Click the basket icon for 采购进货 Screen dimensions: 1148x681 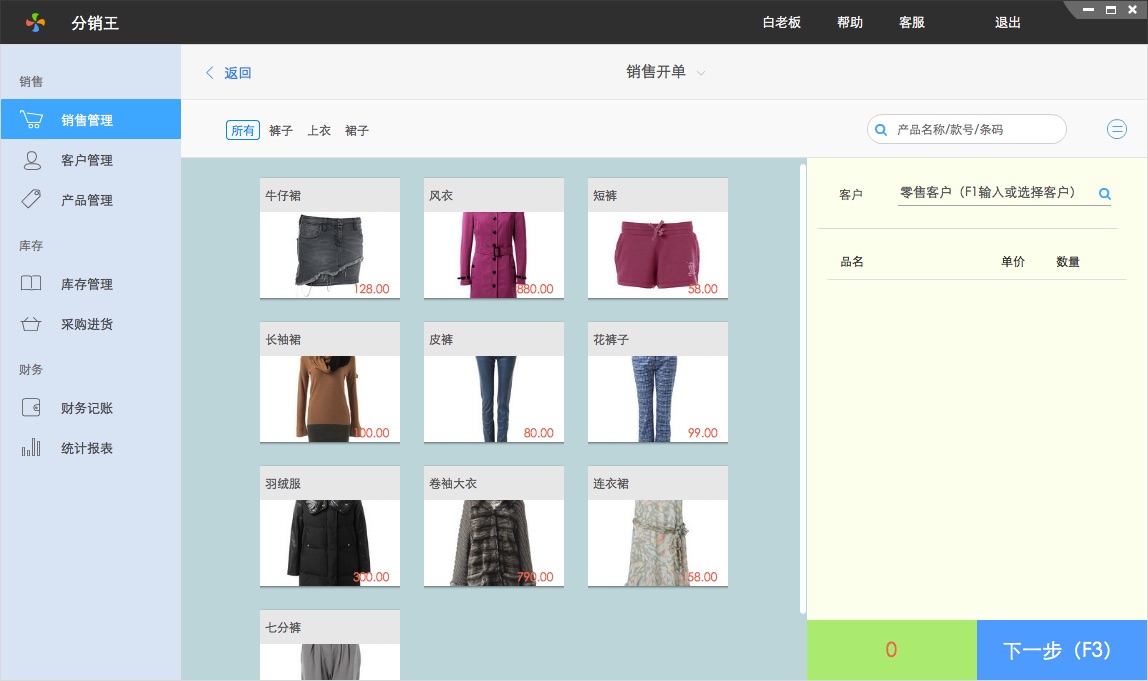[31, 324]
